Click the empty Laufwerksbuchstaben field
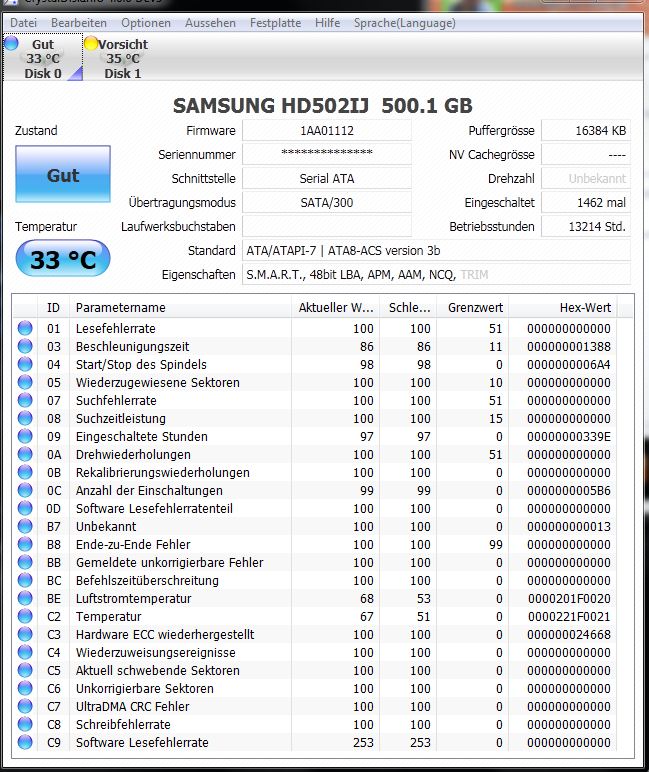This screenshot has width=649, height=772. point(326,226)
